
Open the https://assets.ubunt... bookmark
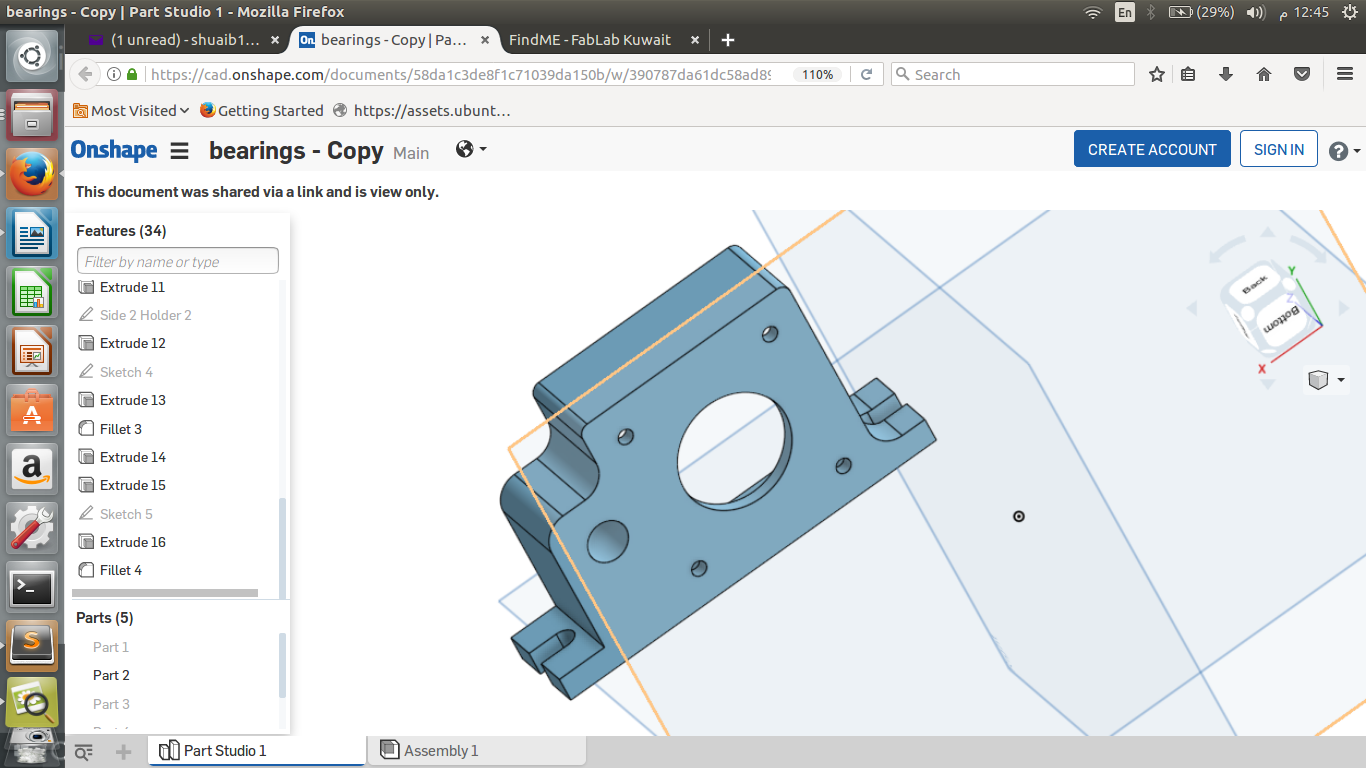click(x=422, y=111)
